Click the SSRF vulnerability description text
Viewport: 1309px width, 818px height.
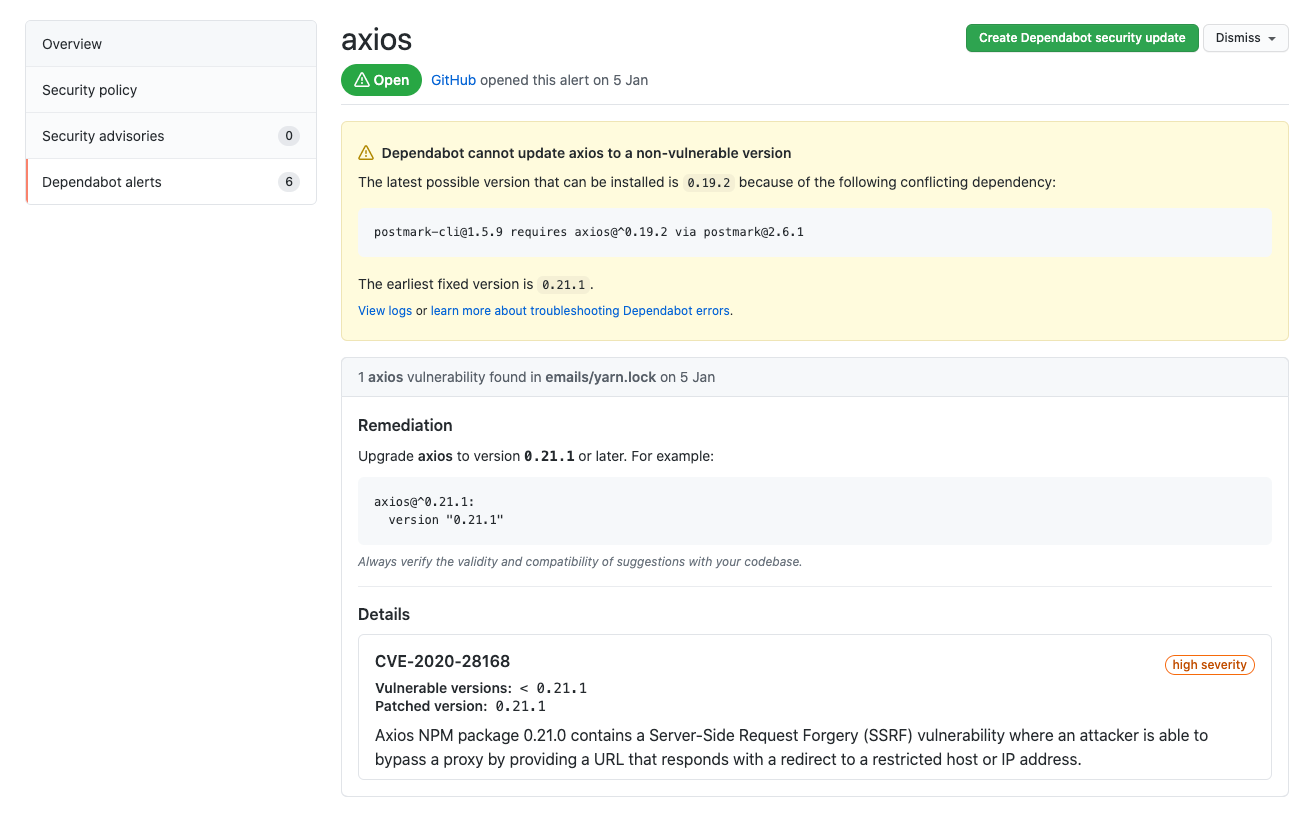[791, 747]
